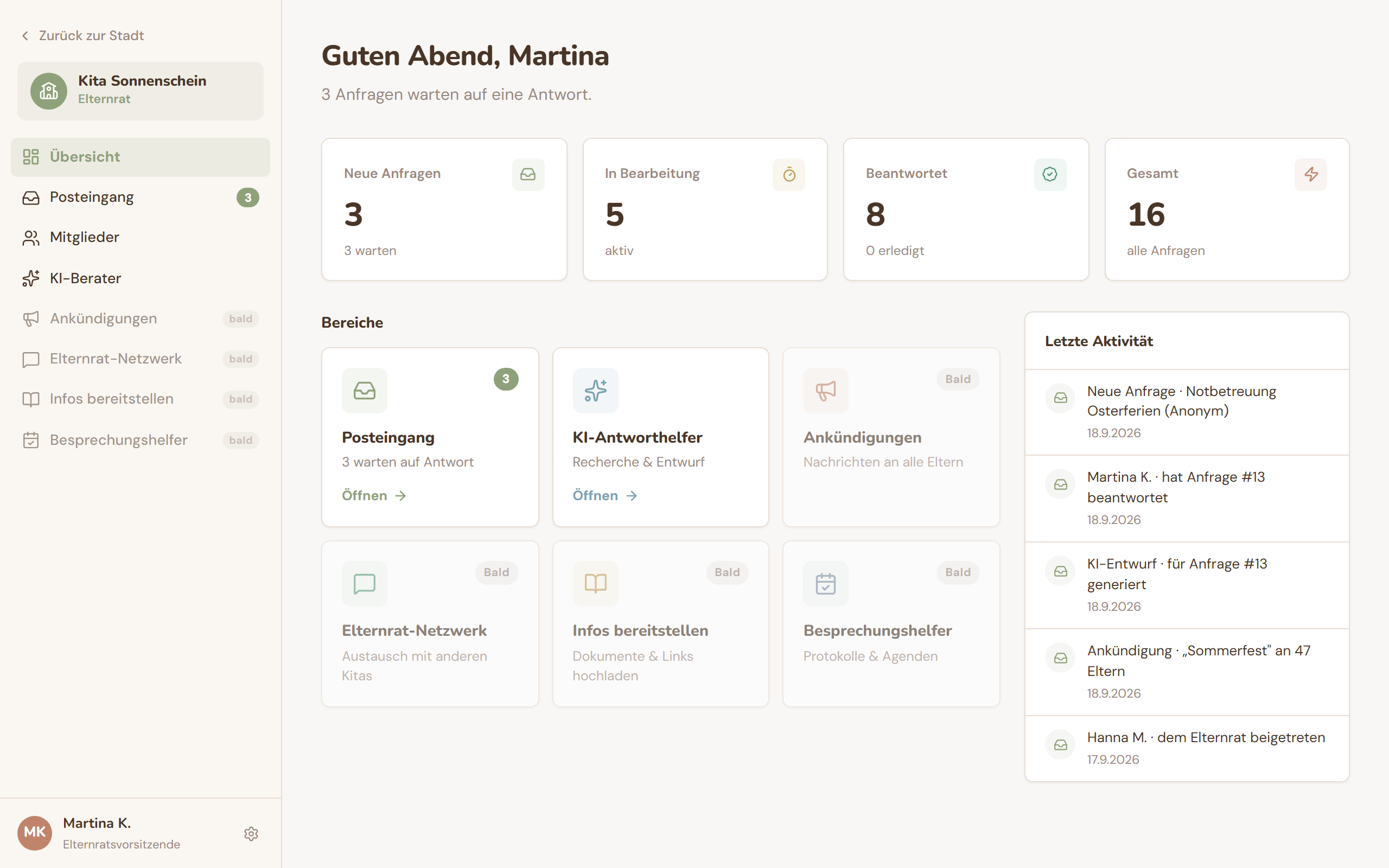Click icon beside Sommerfest announcement activity
1389x868 pixels.
point(1061,658)
